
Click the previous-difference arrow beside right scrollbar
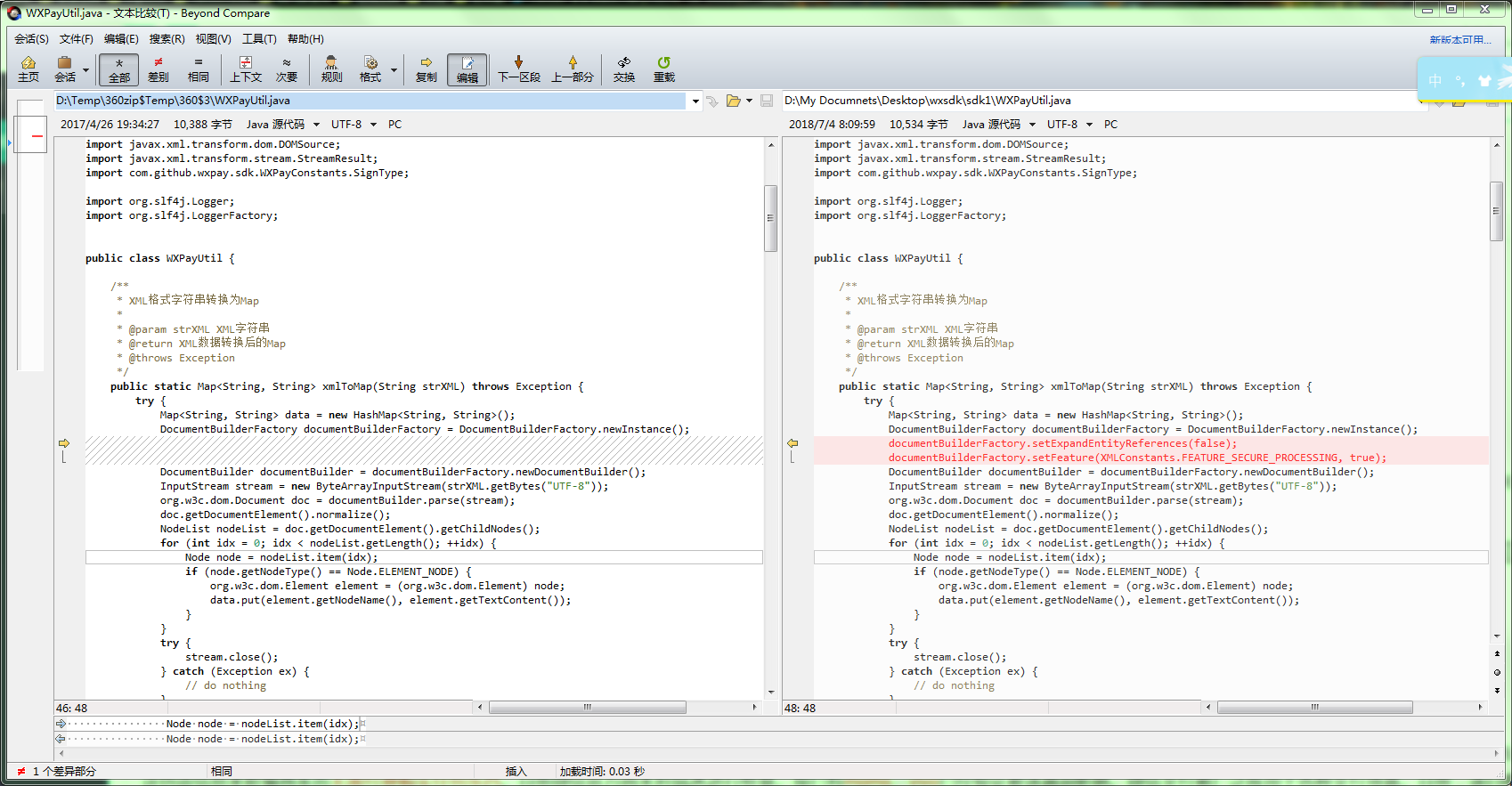pos(1497,654)
